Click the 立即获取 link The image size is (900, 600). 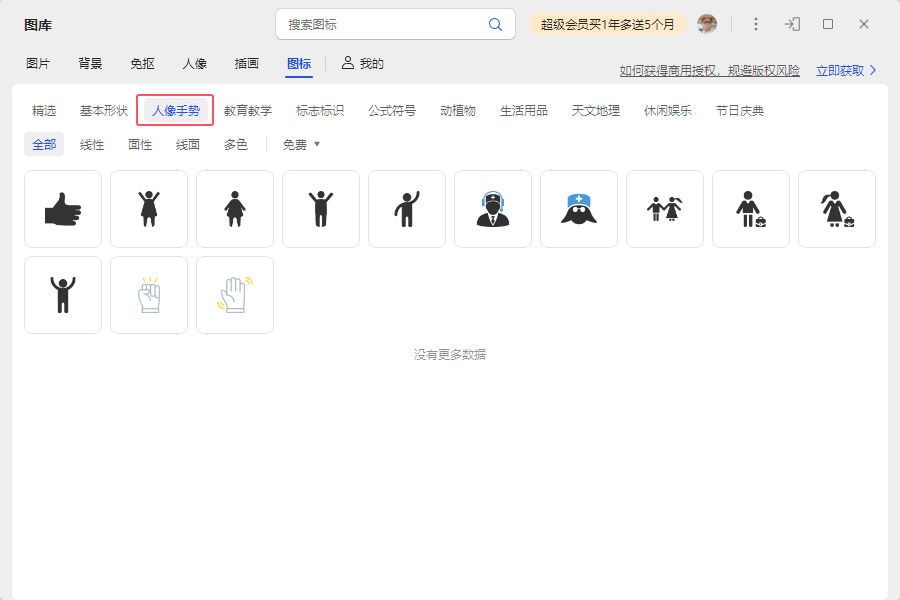pyautogui.click(x=846, y=71)
